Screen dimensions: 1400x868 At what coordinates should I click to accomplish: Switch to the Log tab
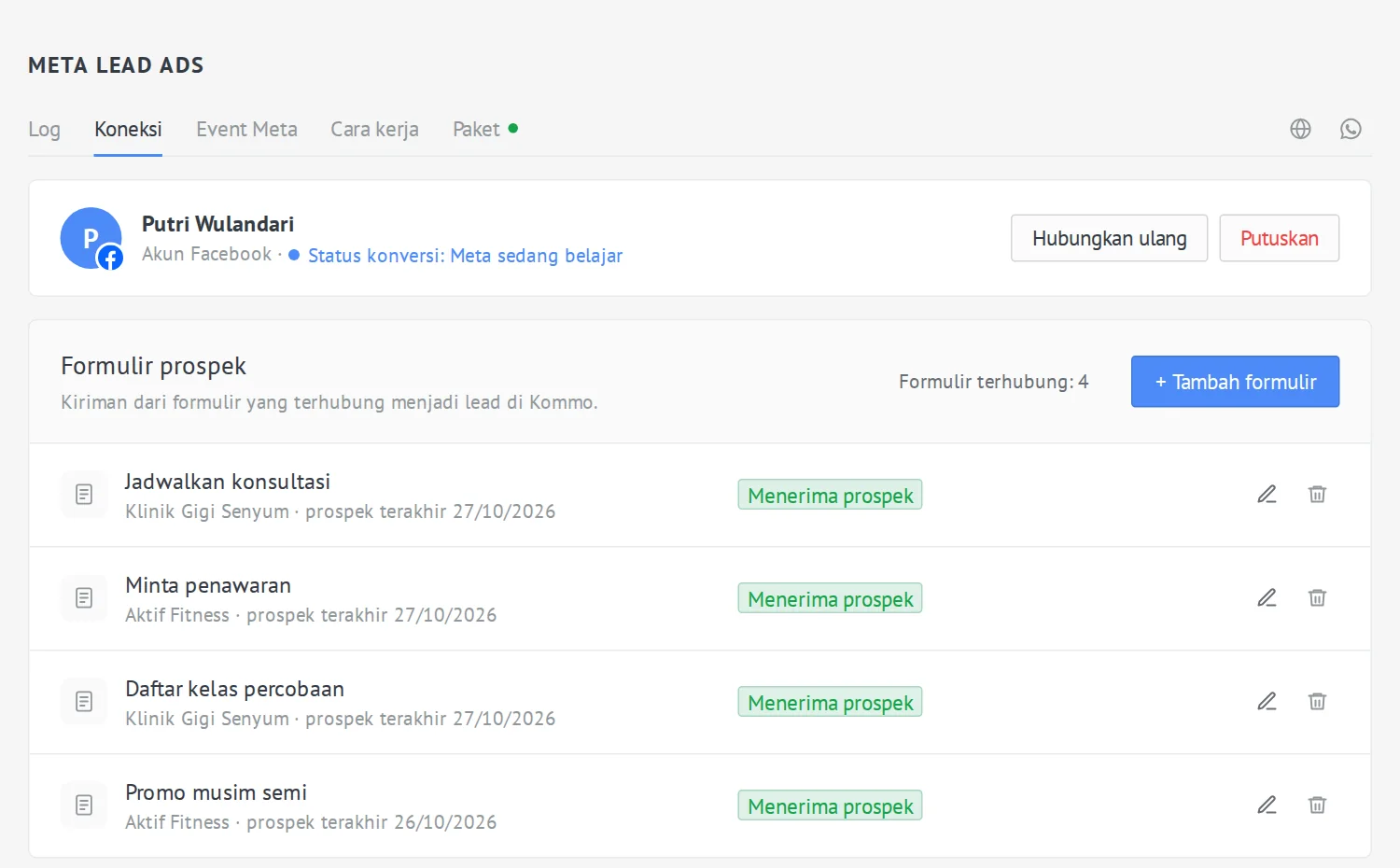click(44, 129)
